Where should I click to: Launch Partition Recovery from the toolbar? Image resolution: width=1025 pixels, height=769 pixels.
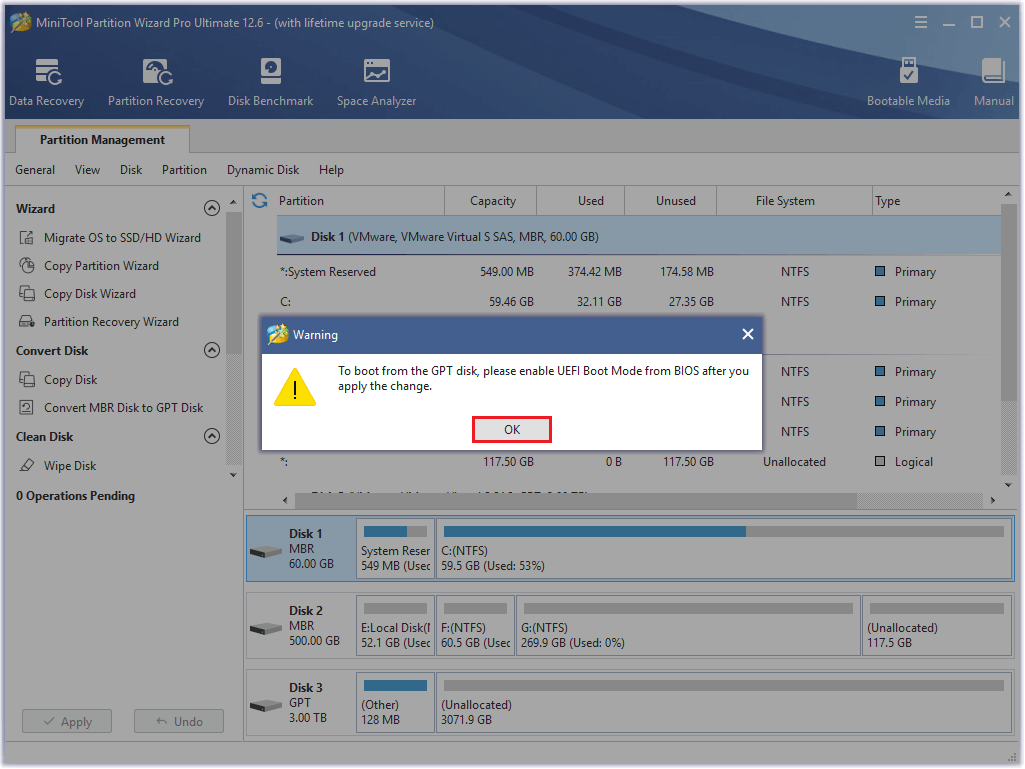pyautogui.click(x=155, y=80)
